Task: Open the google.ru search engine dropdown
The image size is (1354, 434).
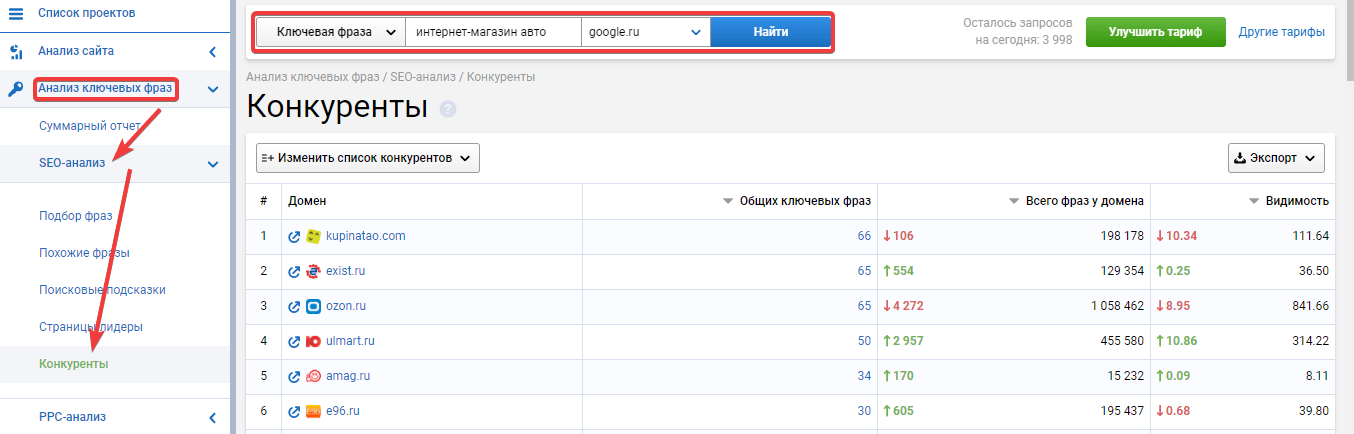Action: coord(646,32)
